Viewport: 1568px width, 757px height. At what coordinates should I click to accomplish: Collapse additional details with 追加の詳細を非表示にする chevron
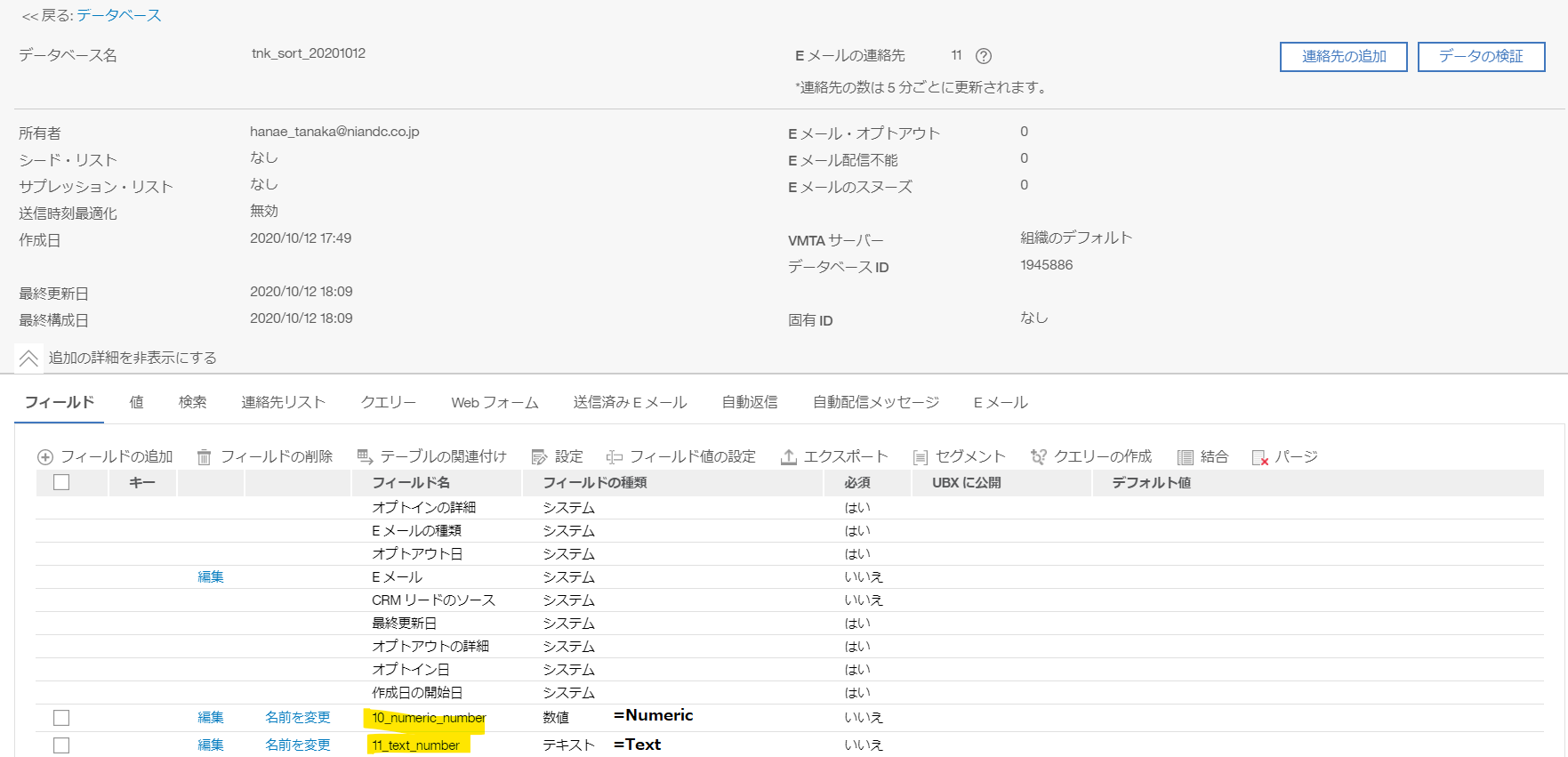pyautogui.click(x=28, y=358)
